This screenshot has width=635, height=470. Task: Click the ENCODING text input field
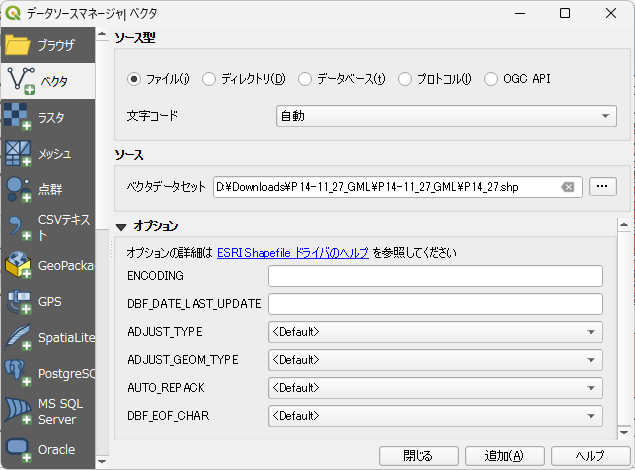pyautogui.click(x=435, y=276)
